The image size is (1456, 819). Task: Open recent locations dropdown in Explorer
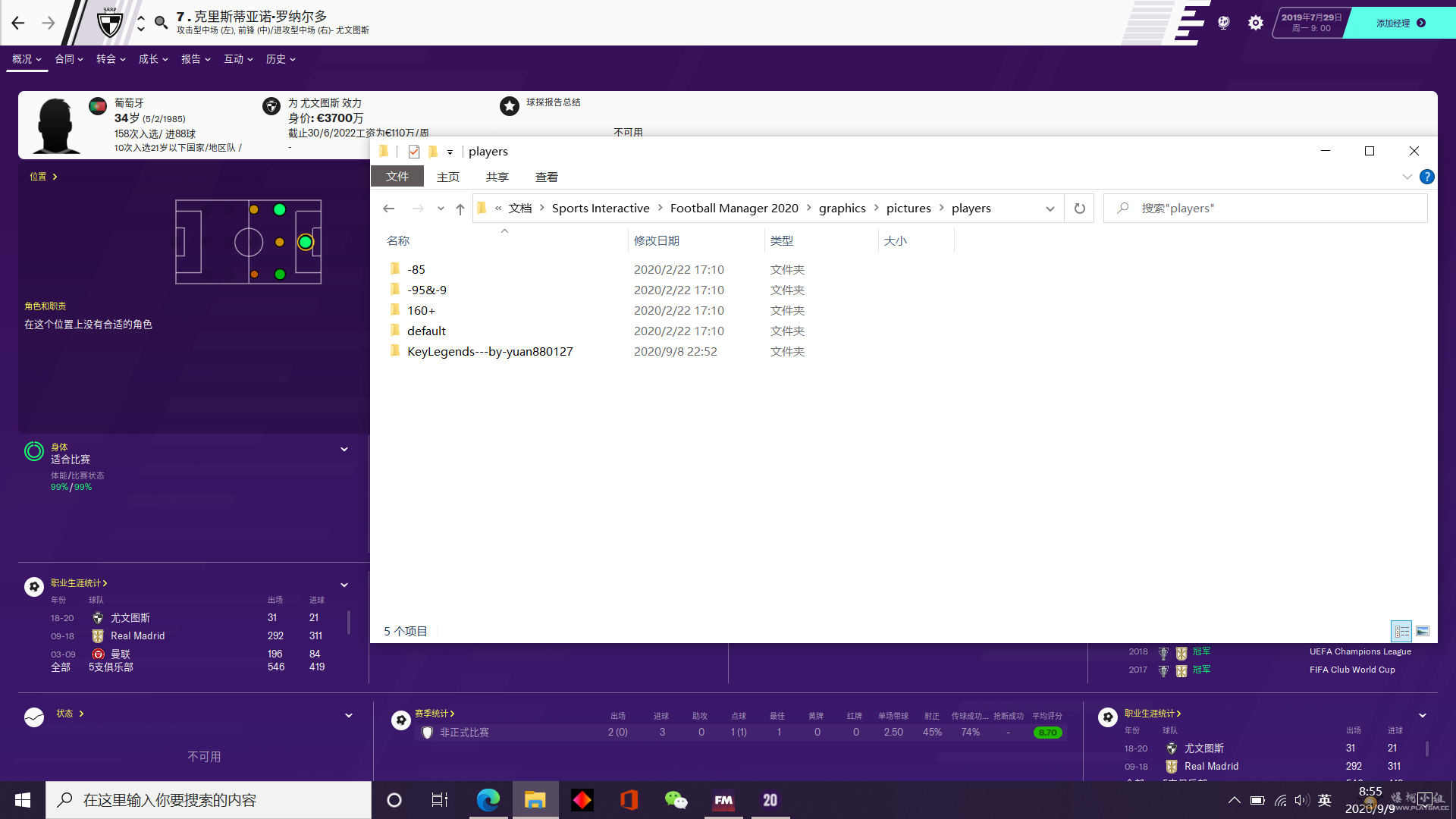441,209
